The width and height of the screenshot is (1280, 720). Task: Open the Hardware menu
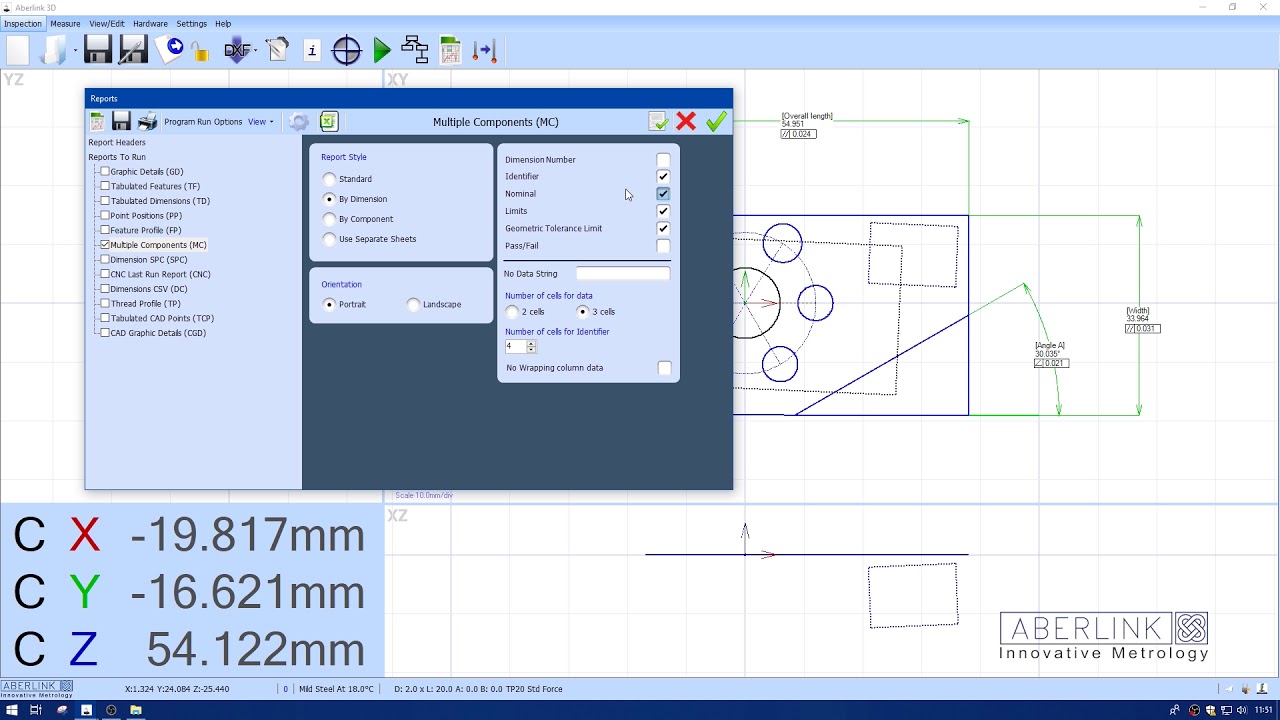150,24
